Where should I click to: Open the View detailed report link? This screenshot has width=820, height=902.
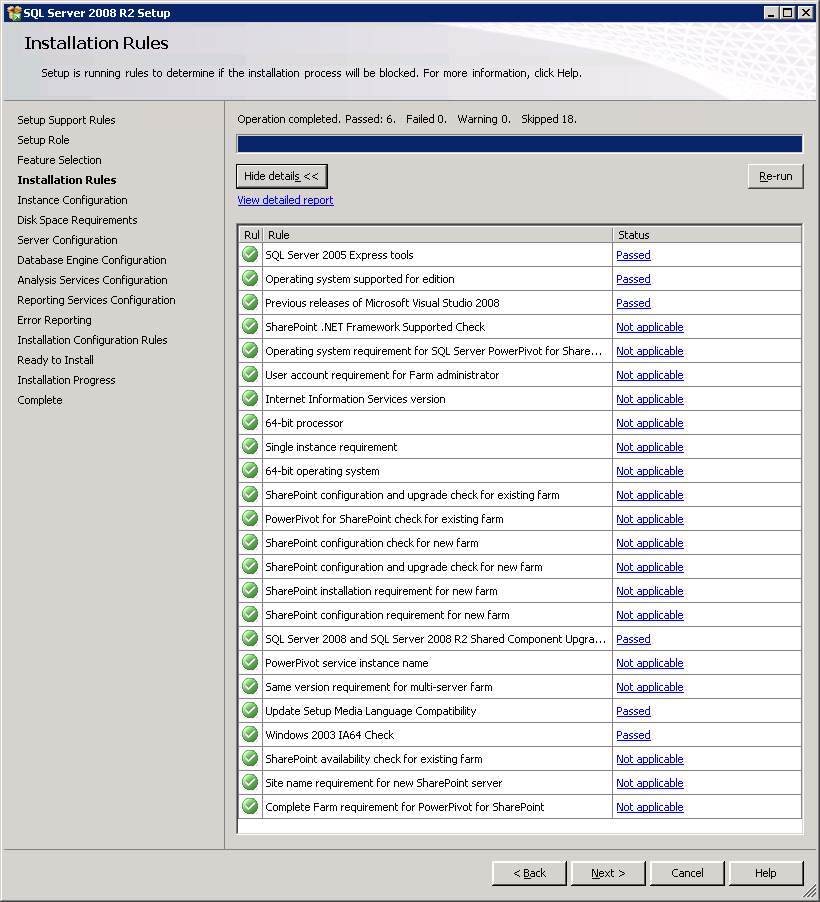285,200
